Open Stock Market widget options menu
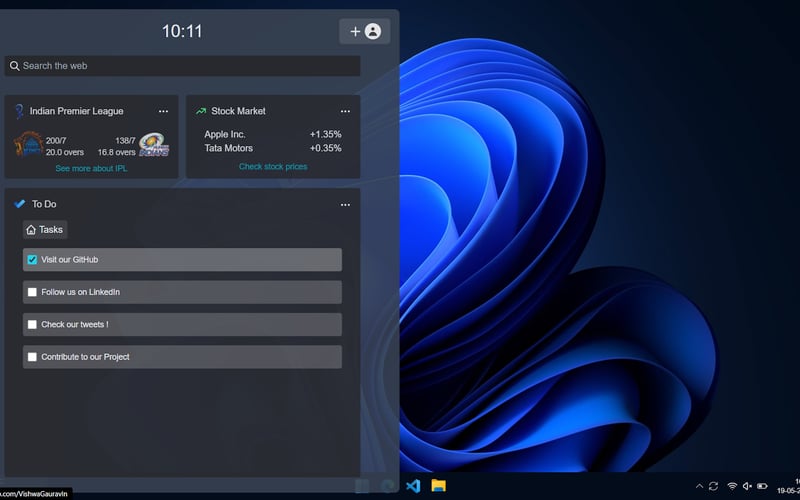The width and height of the screenshot is (800, 500). pos(345,111)
